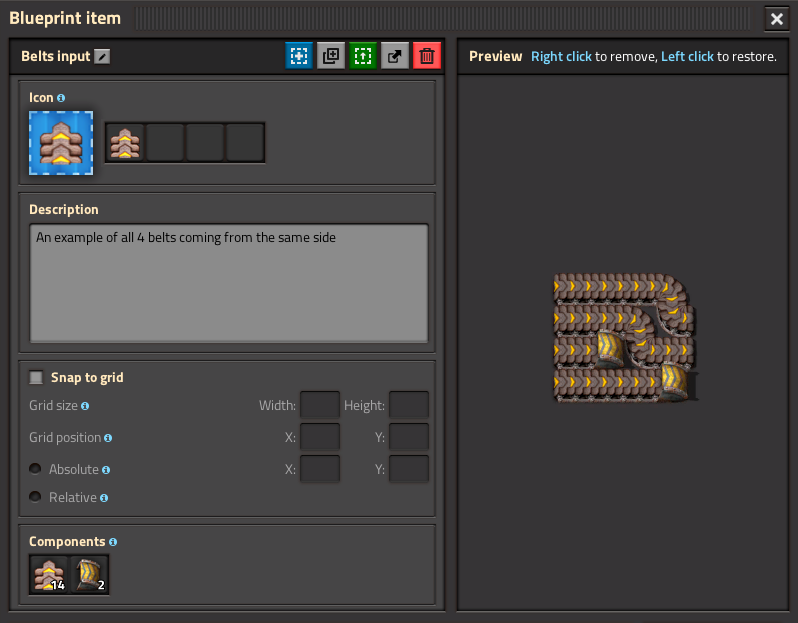Delete blueprint with red trash icon

pyautogui.click(x=427, y=56)
